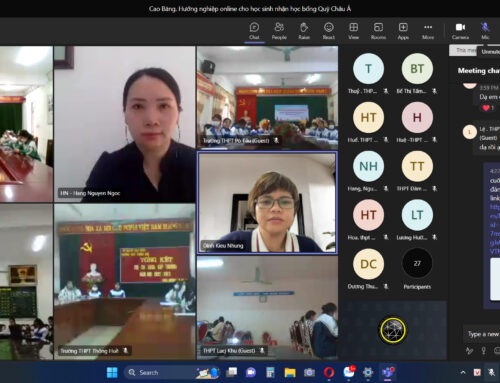Screen dimensions: 500x383
Task: Click the red V tray icon
Action: pyautogui.click(x=477, y=372)
